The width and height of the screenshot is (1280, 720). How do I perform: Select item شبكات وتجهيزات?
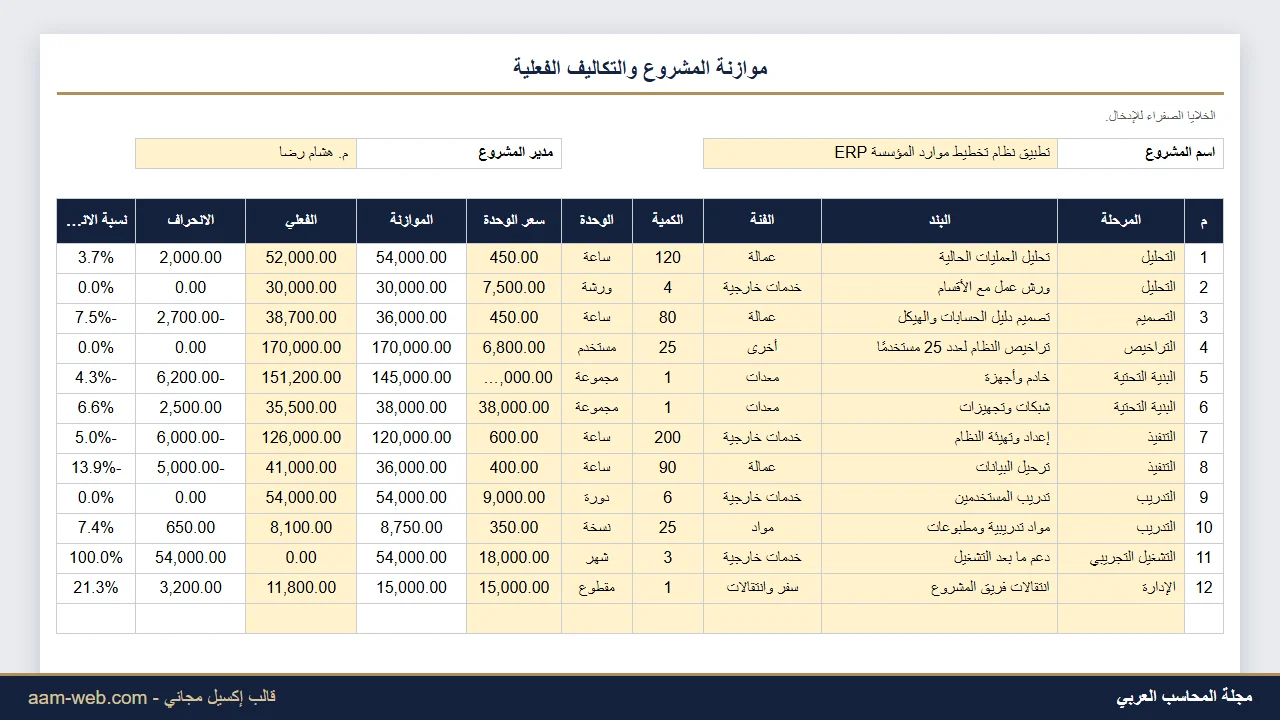click(x=939, y=408)
